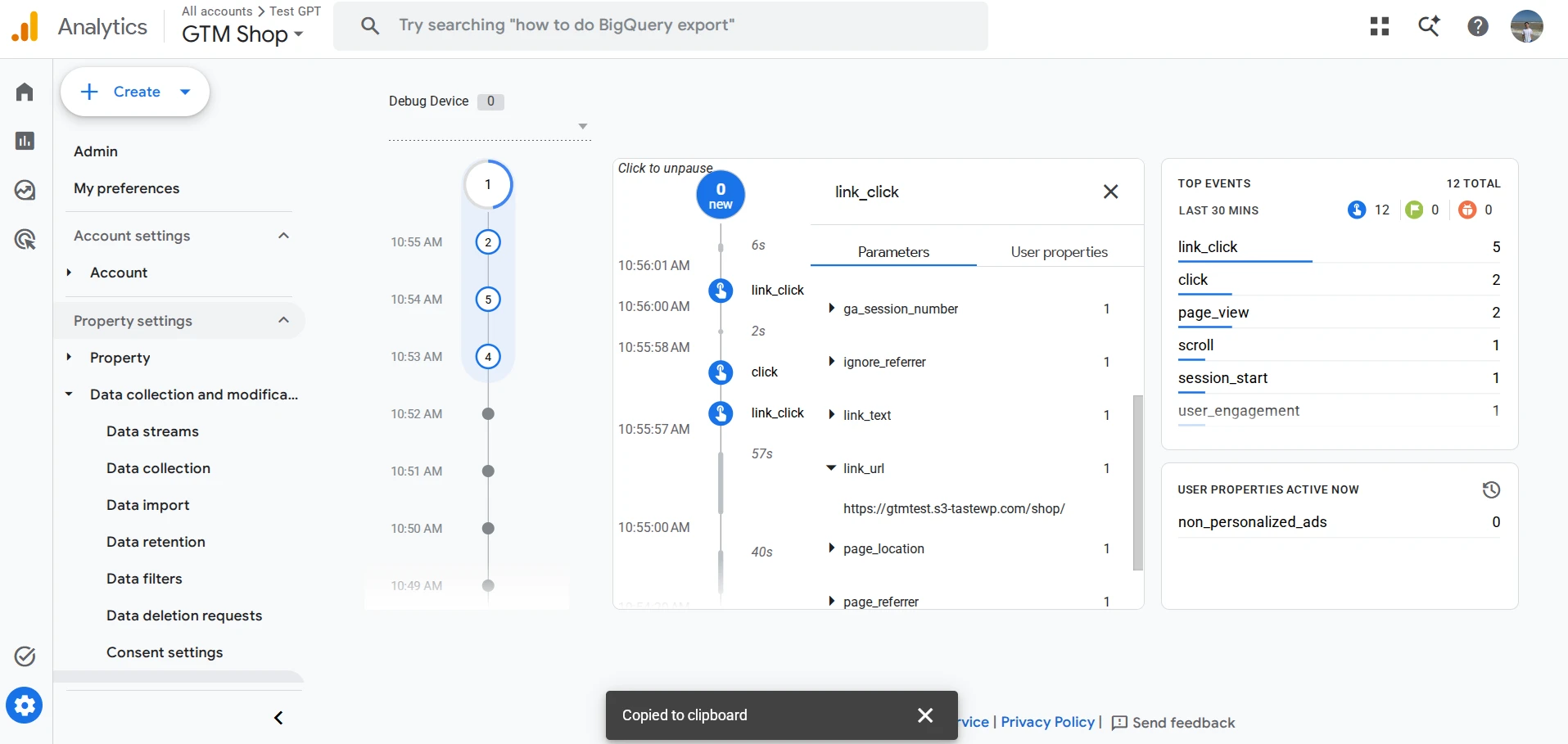Select the 10:53 AM minute bubble with 4

[488, 357]
